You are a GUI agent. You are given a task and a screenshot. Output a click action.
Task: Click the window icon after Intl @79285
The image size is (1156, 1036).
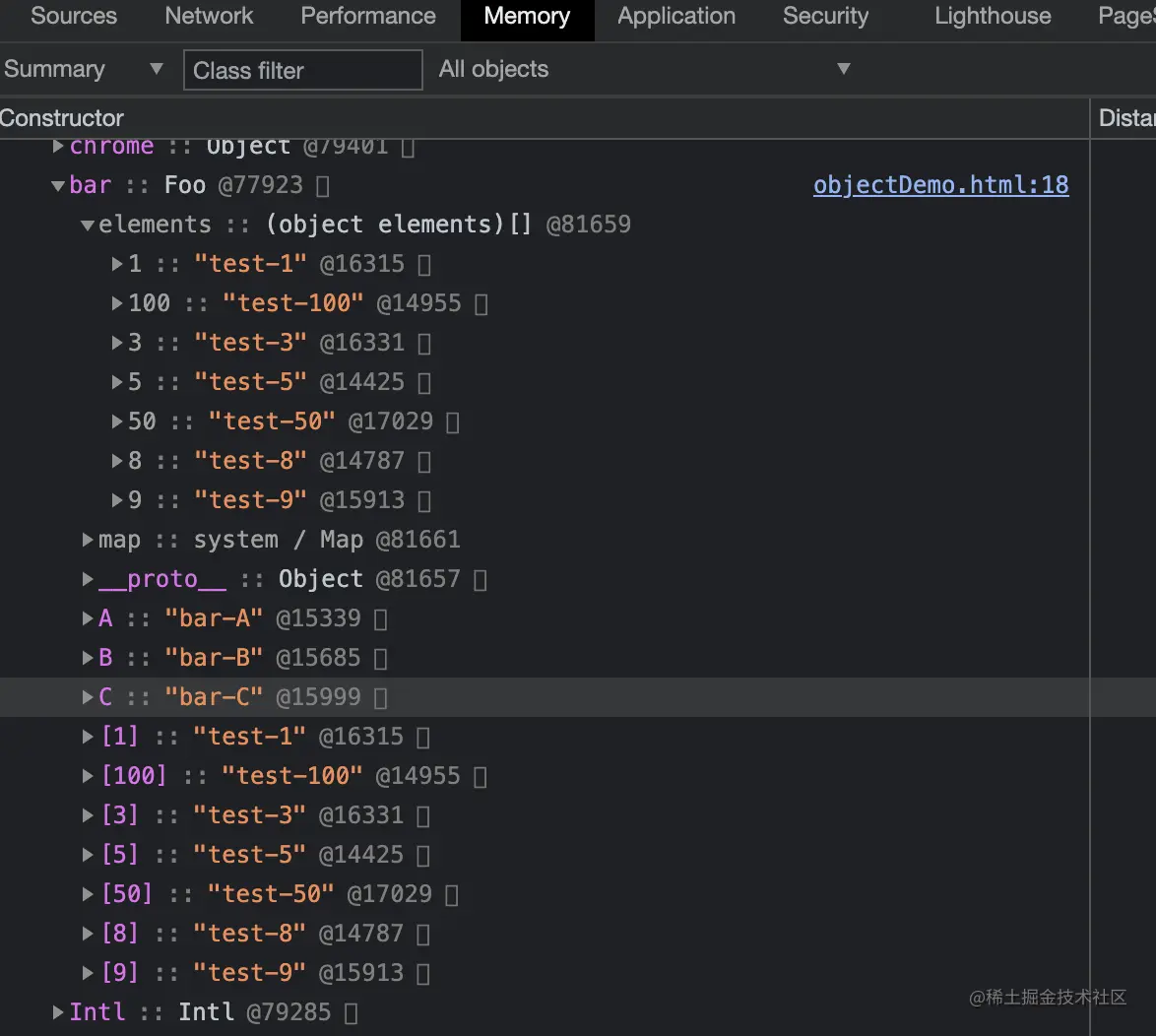click(351, 1013)
